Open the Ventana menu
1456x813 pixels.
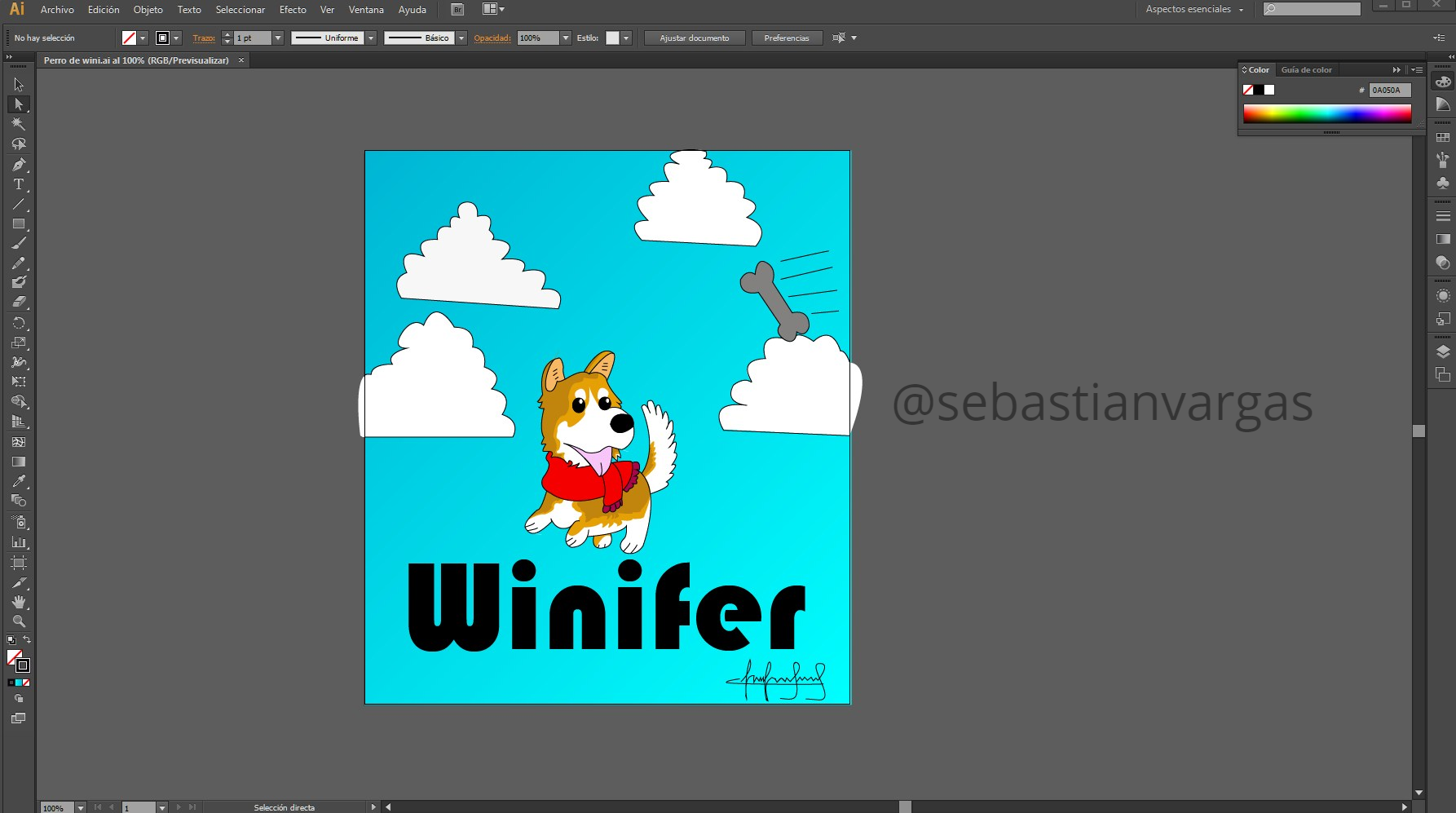coord(366,10)
